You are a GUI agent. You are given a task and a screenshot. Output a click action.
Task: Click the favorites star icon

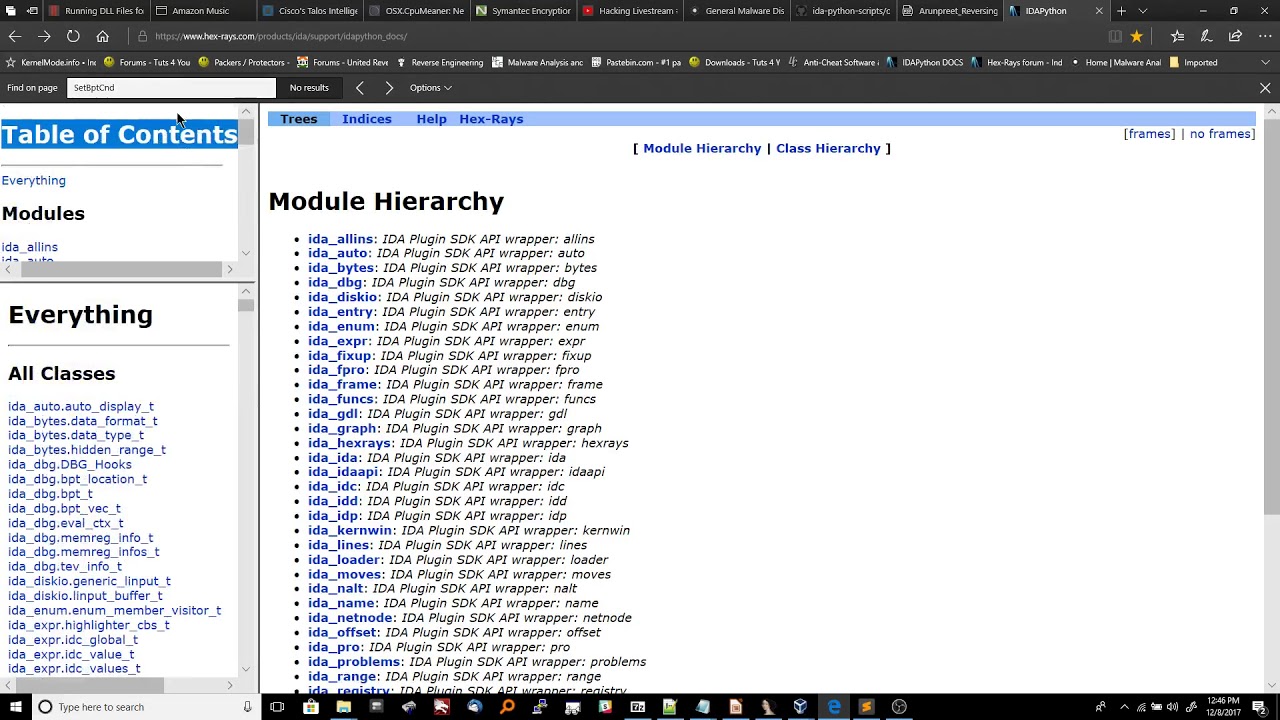[1136, 36]
